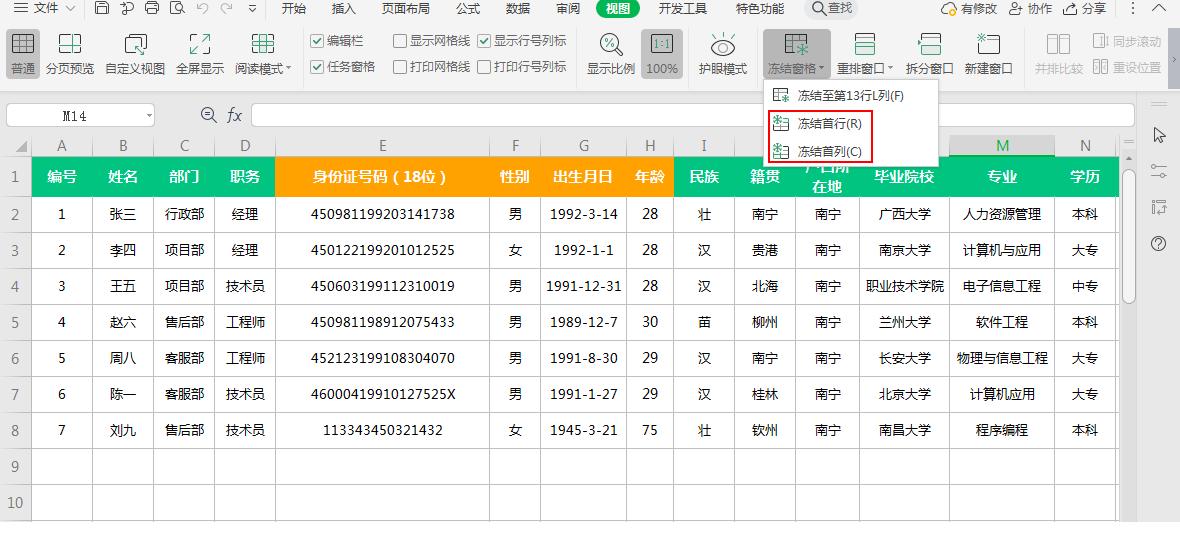Click the 分享 share button

pos(1085,9)
